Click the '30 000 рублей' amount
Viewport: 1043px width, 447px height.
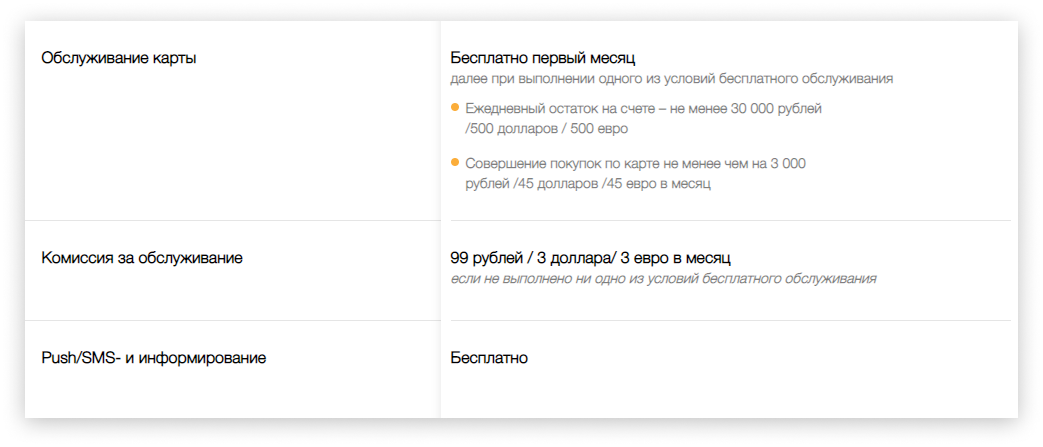pyautogui.click(x=776, y=109)
